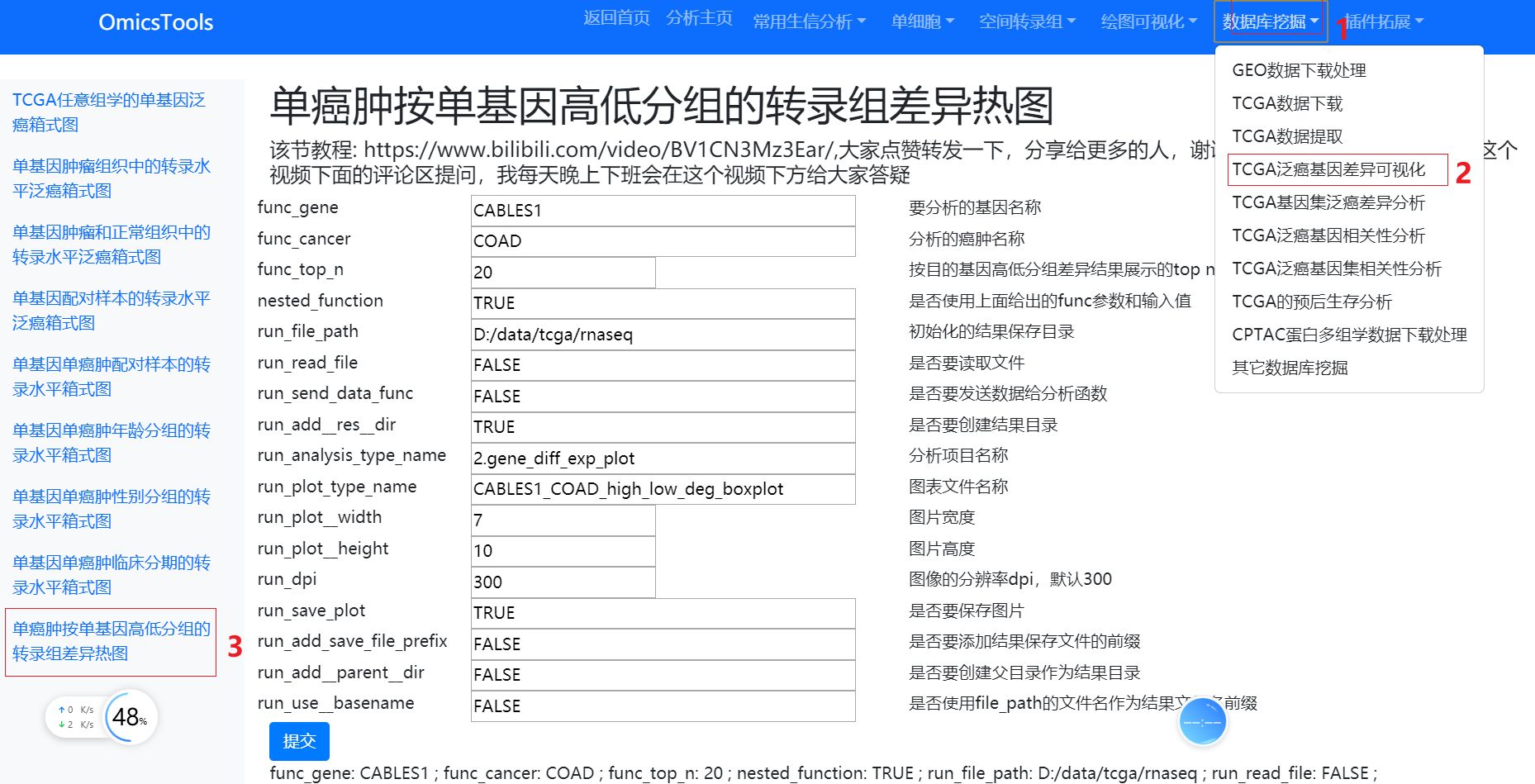The image size is (1535, 784).
Task: Click the blue 提交 submit button
Action: [299, 741]
